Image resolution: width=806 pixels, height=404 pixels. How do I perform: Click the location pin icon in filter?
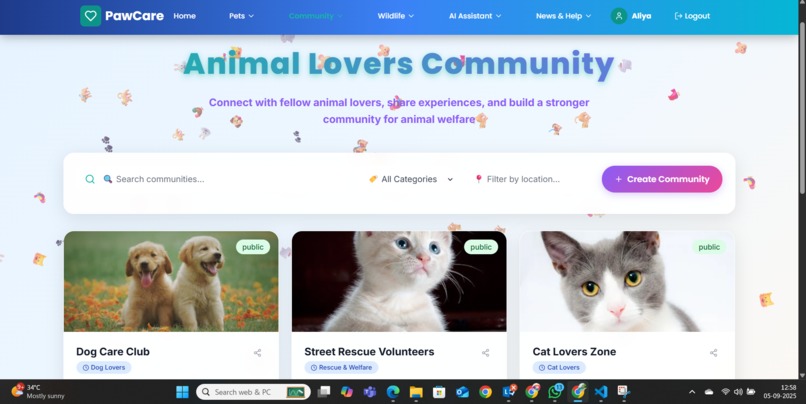click(x=479, y=179)
